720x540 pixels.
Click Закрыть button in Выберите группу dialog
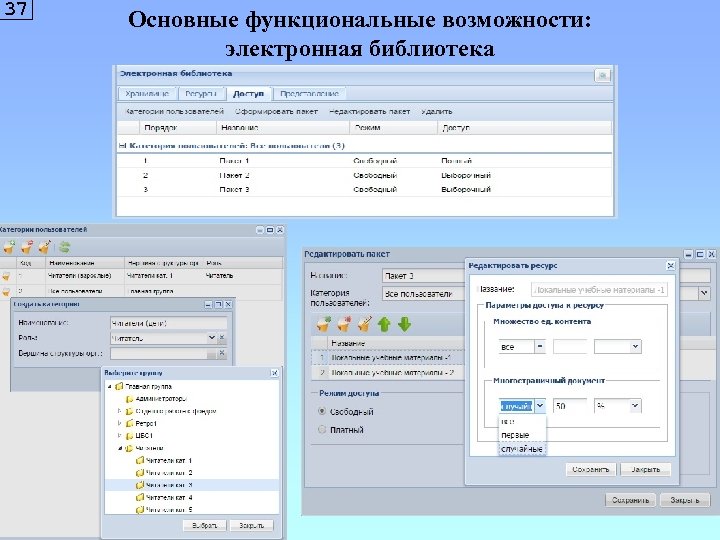point(251,525)
